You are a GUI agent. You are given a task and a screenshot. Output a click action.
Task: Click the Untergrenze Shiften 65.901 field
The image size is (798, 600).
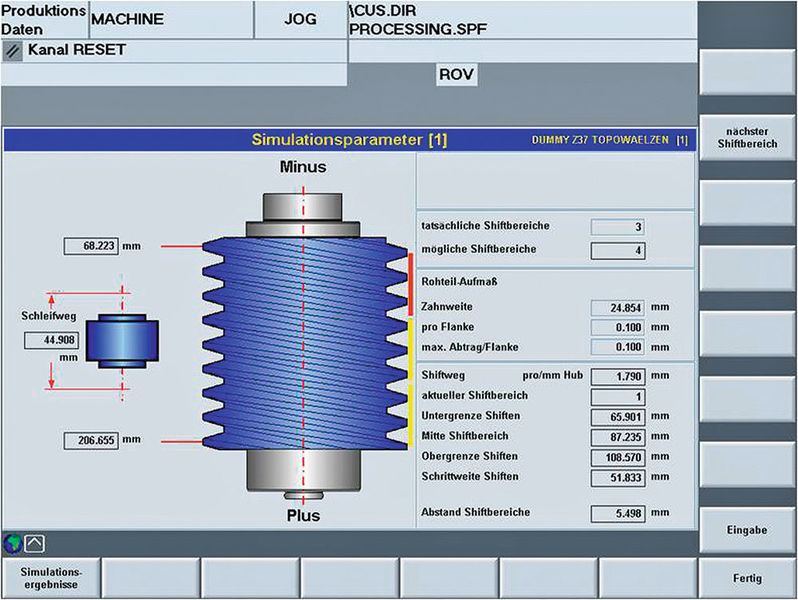pos(618,417)
